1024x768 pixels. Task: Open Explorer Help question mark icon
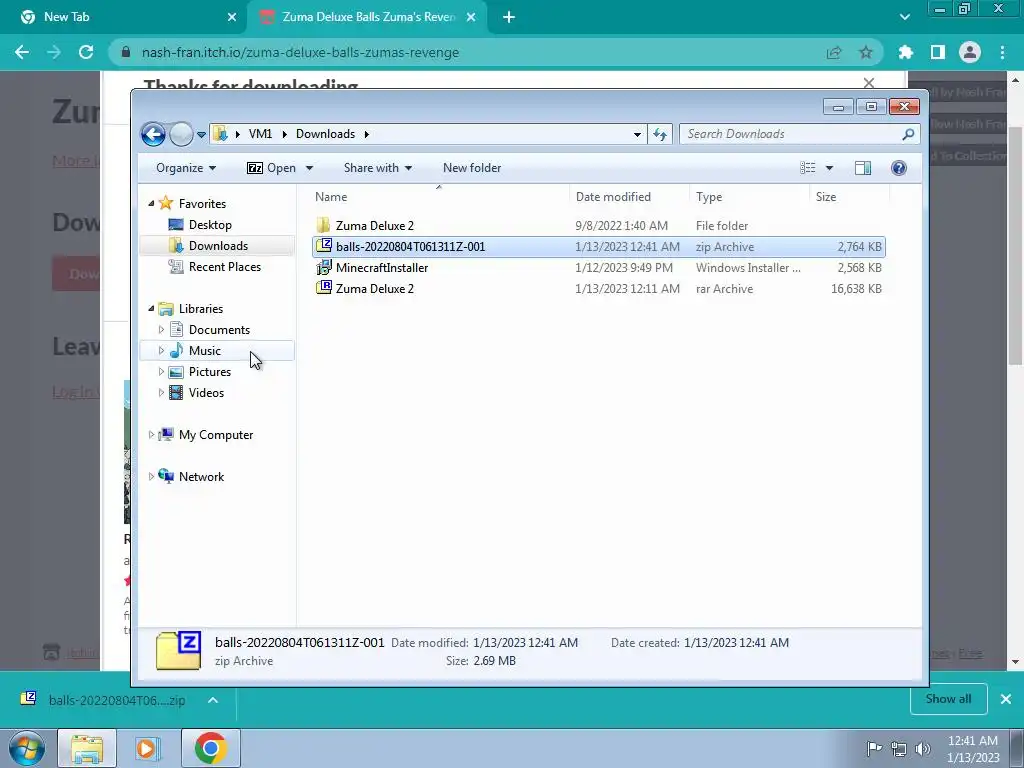[899, 168]
